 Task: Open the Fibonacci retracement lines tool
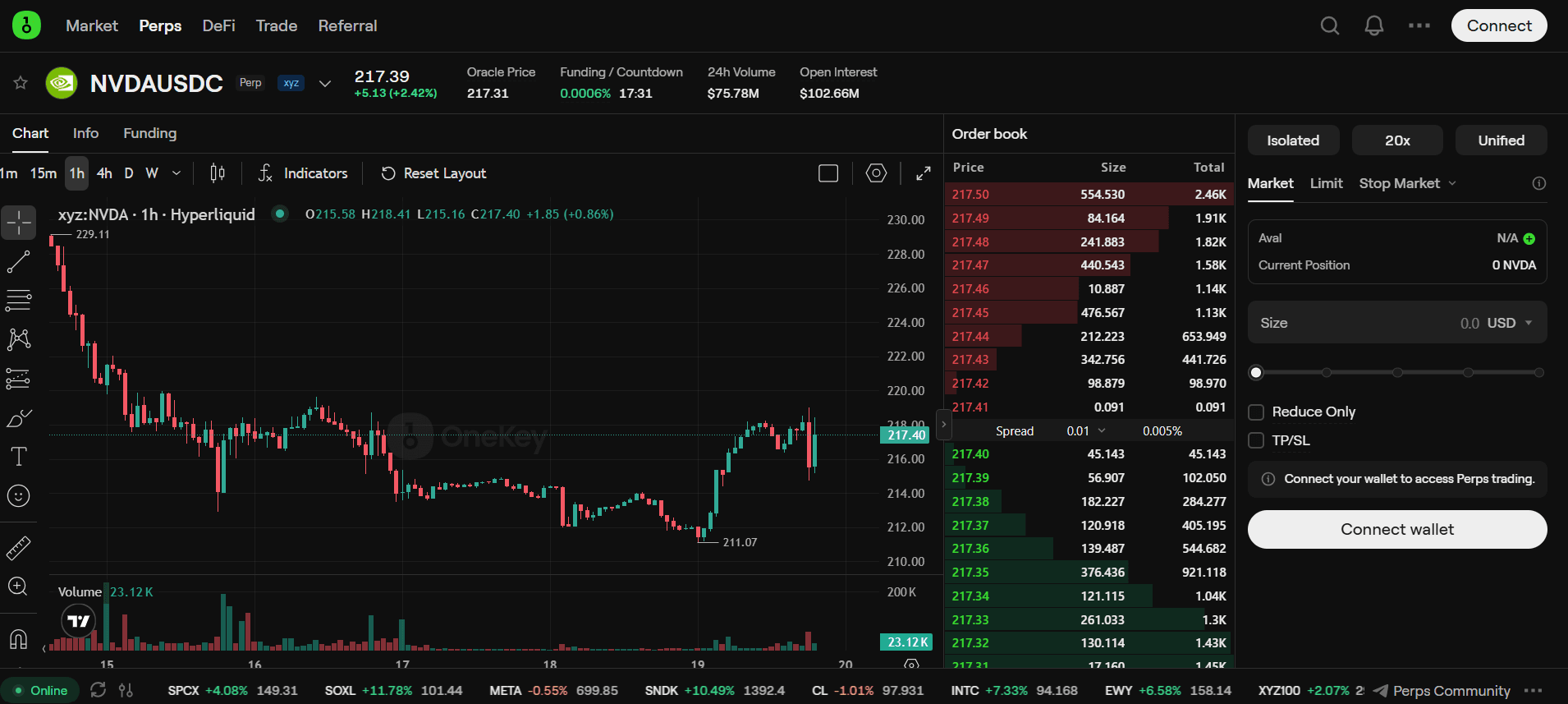click(x=18, y=301)
